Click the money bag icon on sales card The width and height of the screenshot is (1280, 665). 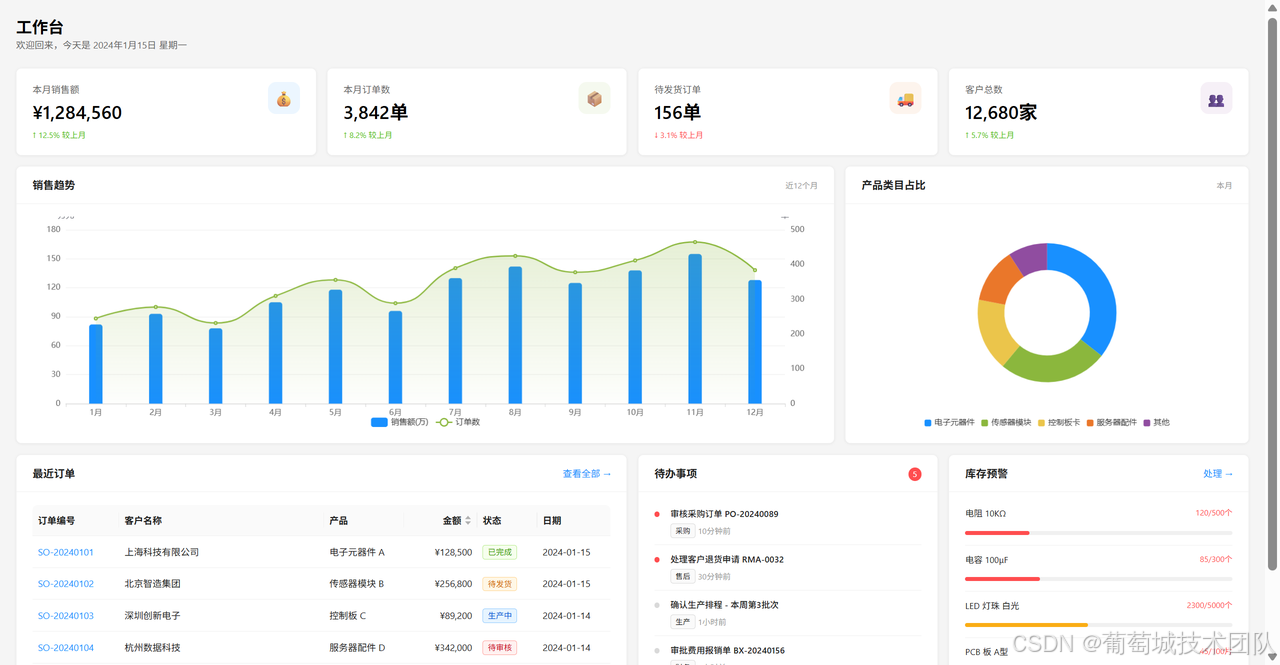point(284,98)
